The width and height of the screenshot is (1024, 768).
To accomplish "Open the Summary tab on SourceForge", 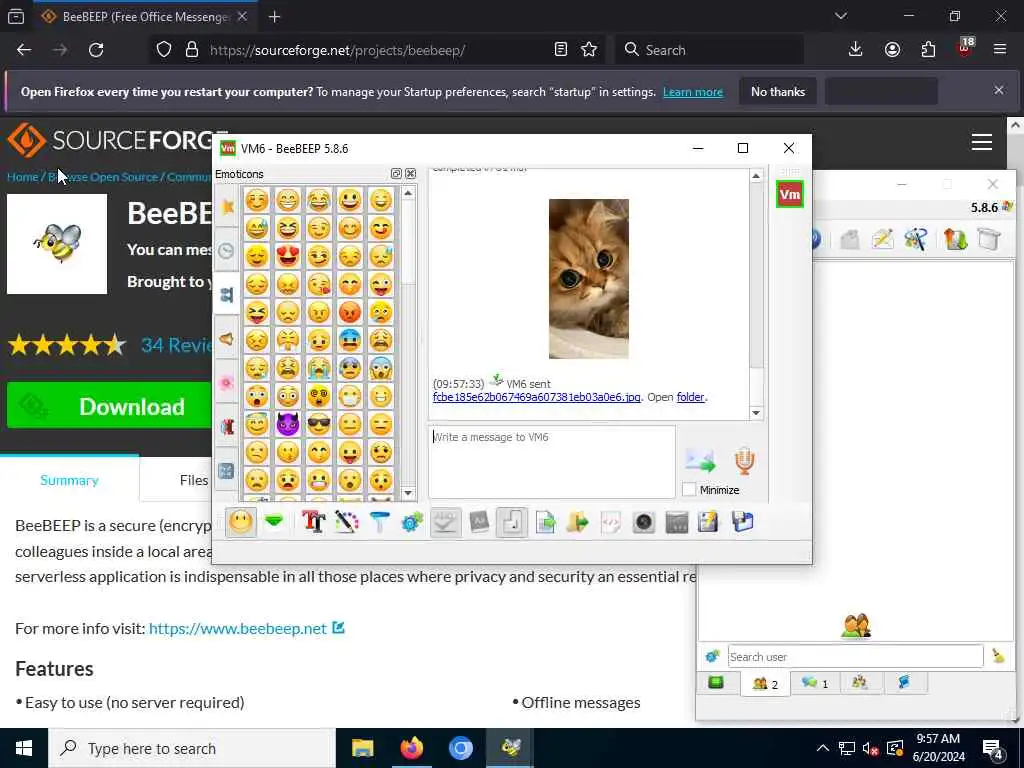I will [x=69, y=480].
